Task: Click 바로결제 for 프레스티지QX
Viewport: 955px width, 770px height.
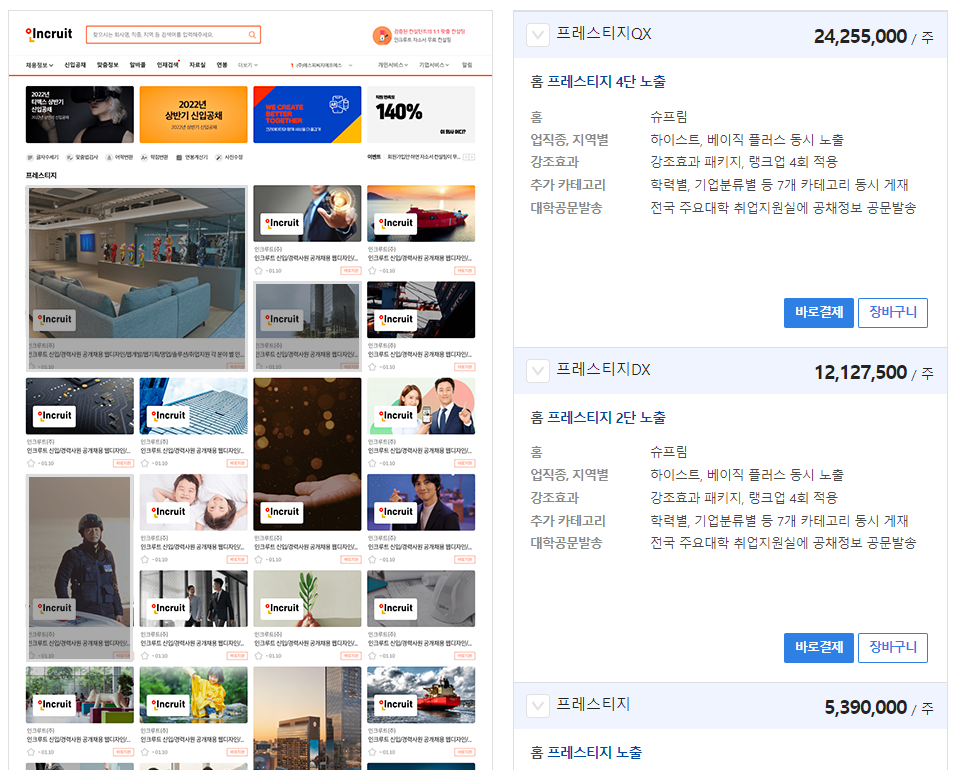Action: 819,313
